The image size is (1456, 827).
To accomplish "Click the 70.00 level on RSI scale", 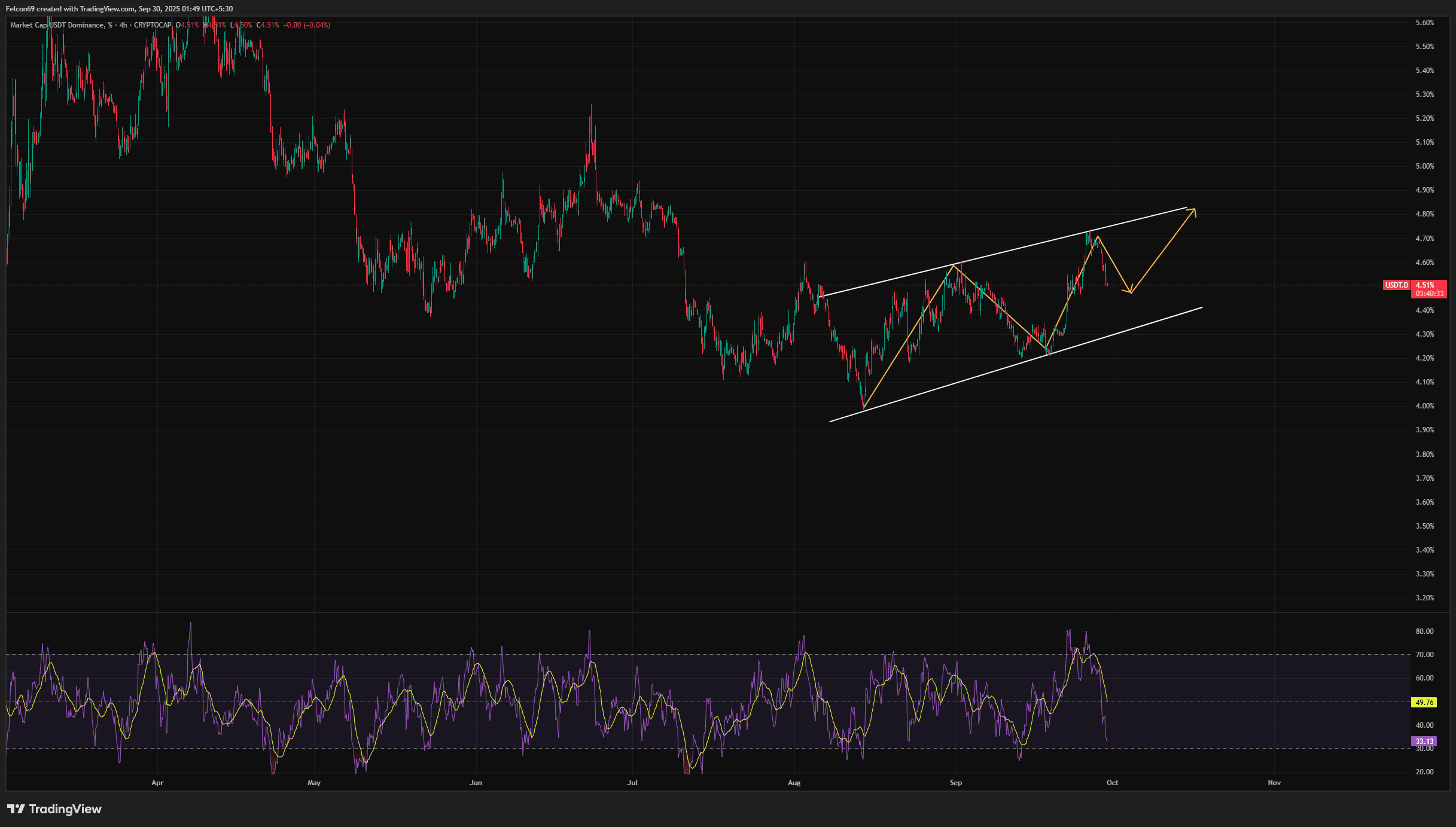I will click(x=1424, y=655).
